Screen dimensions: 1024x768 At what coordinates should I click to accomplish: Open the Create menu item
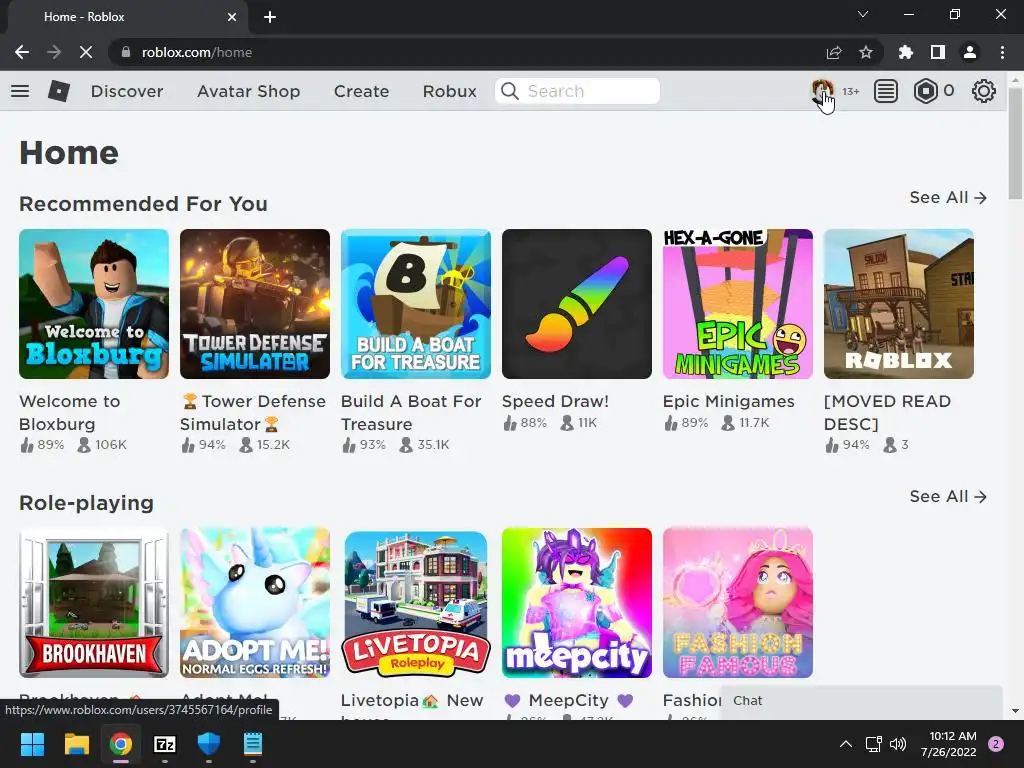(x=361, y=91)
